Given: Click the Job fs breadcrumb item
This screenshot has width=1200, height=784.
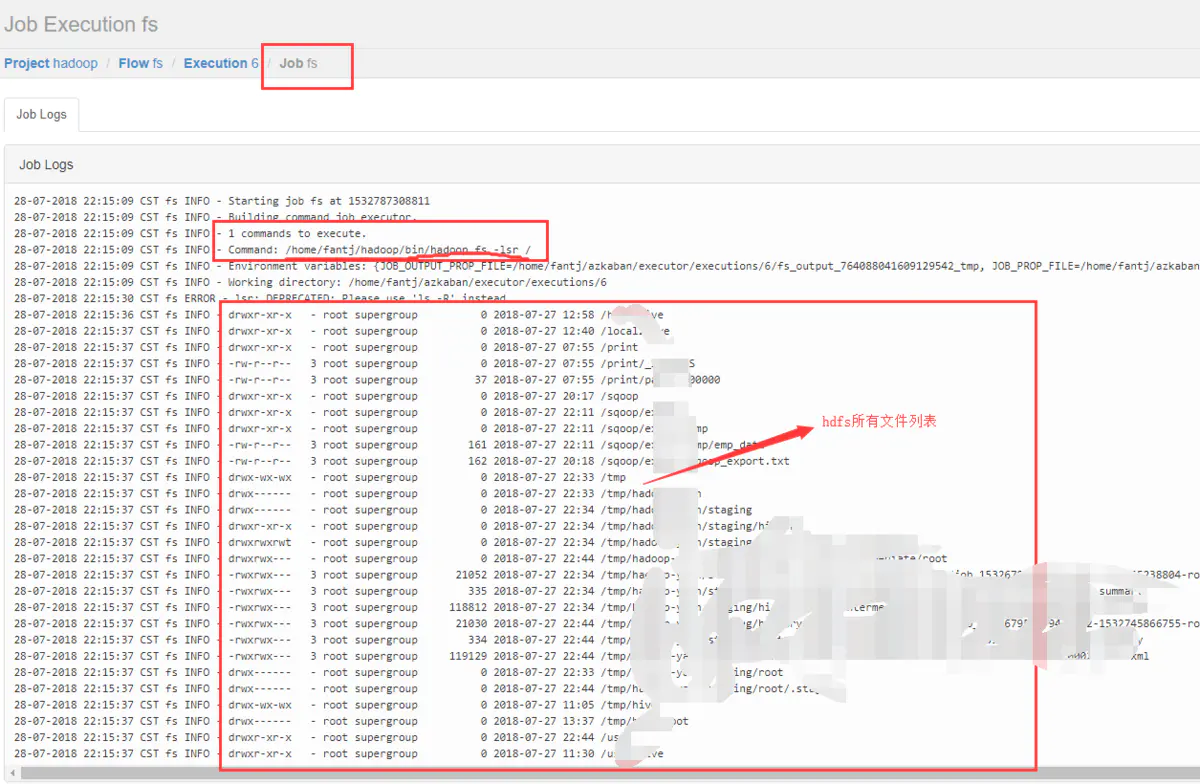Looking at the screenshot, I should point(298,63).
